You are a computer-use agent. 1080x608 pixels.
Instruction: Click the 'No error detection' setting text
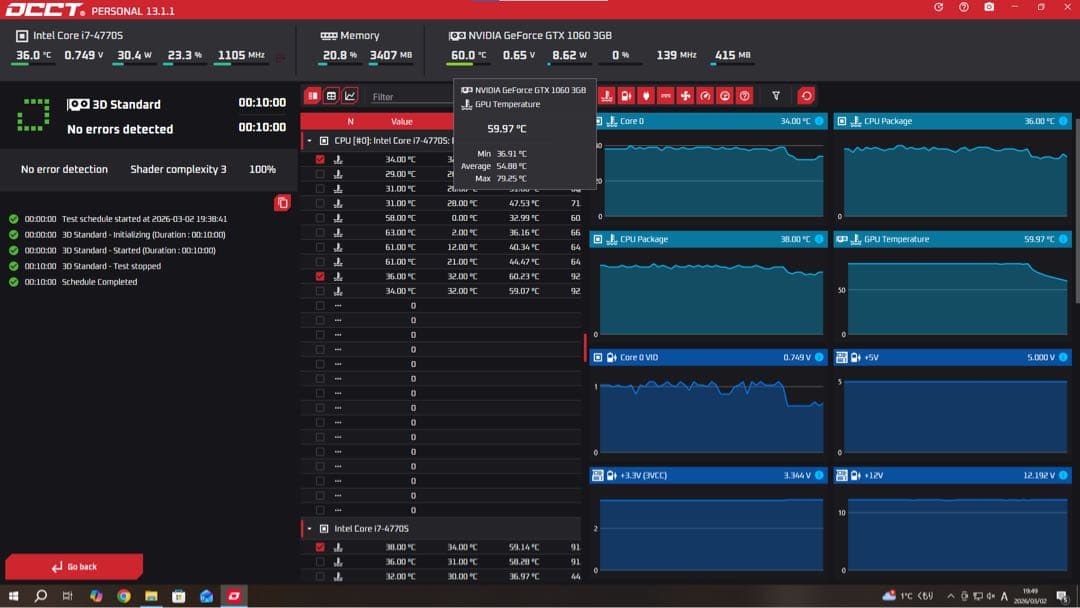pyautogui.click(x=64, y=169)
